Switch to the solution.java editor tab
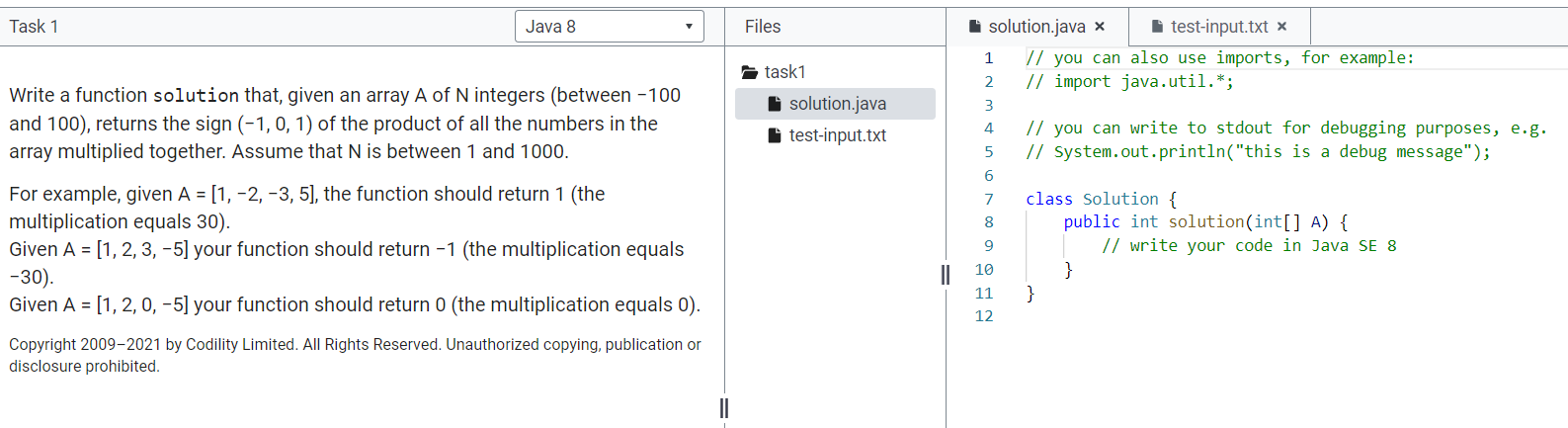This screenshot has width=1568, height=428. (x=1037, y=27)
